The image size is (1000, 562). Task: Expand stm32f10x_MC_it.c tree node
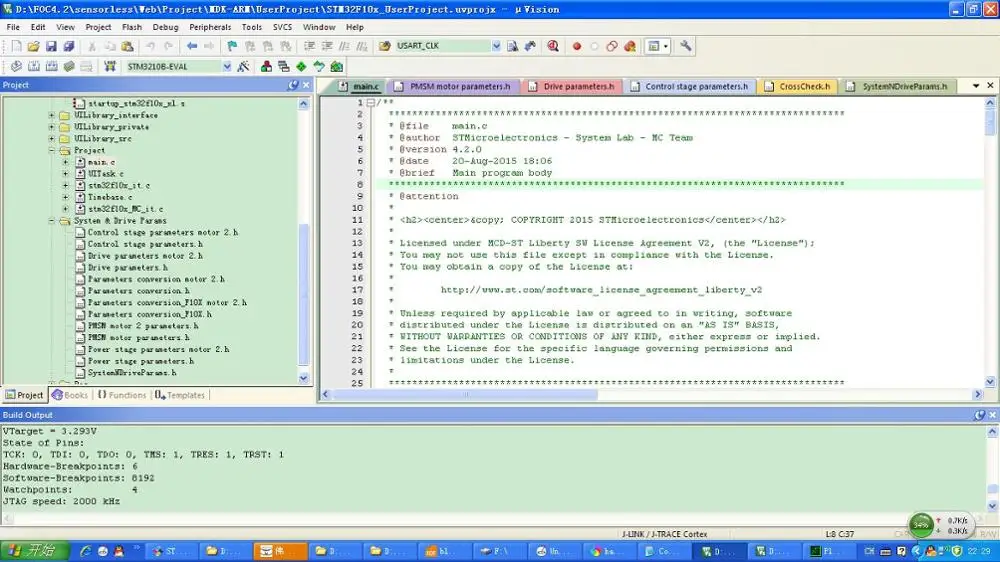point(66,209)
